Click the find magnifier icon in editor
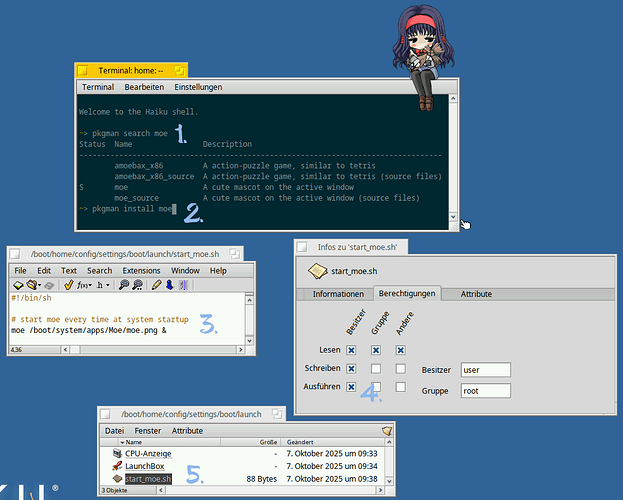Viewport: 623px width, 500px height. (122, 285)
